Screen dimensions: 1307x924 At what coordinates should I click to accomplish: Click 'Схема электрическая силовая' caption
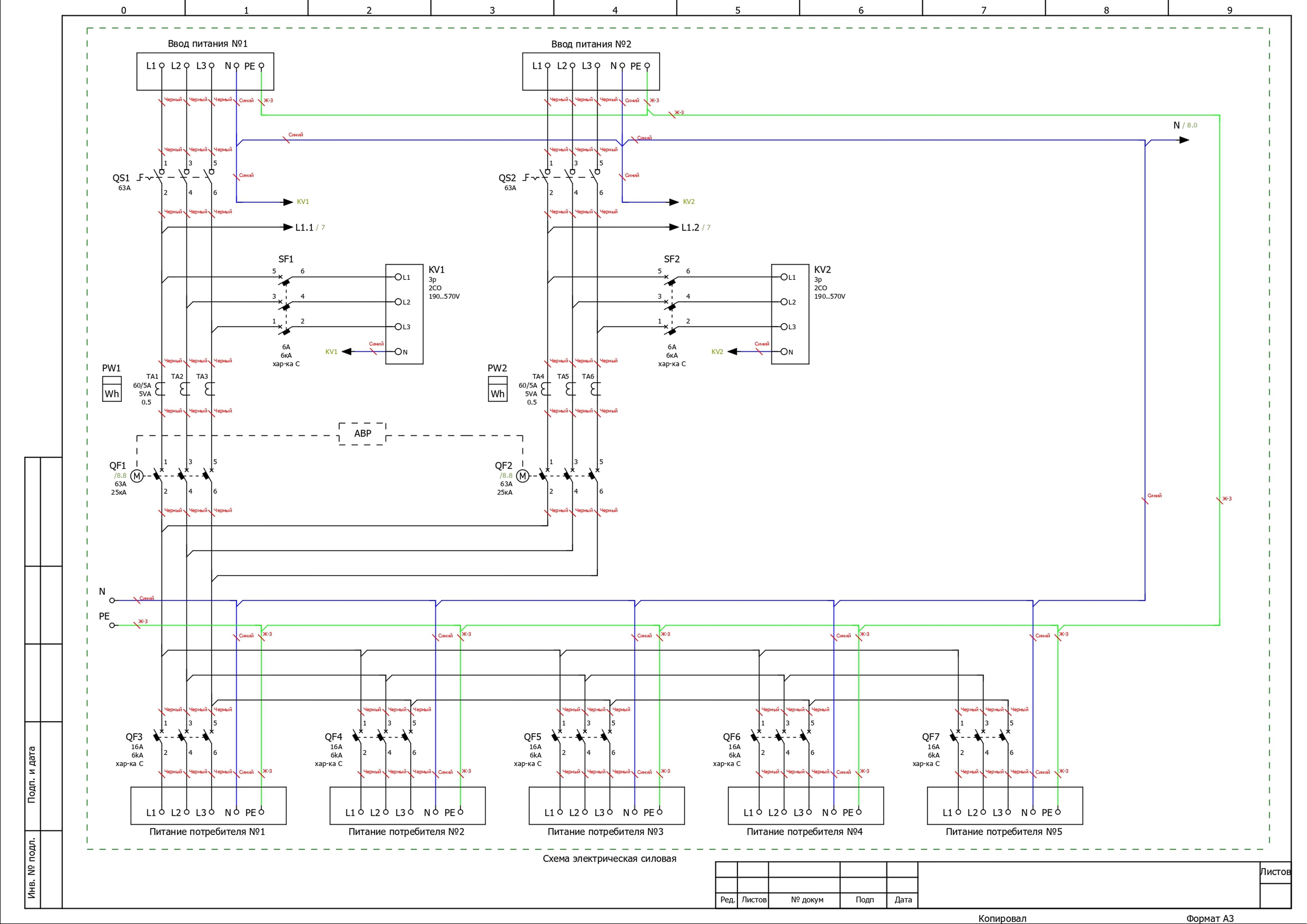(x=609, y=859)
